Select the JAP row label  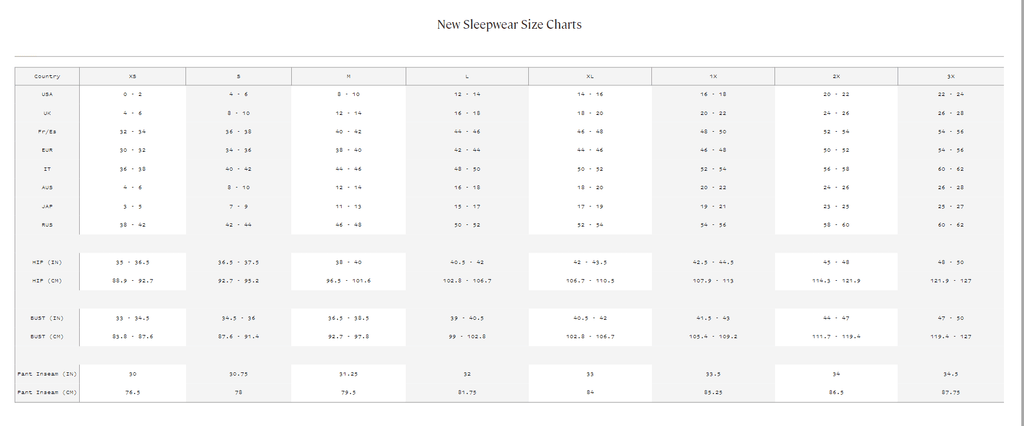pos(47,206)
